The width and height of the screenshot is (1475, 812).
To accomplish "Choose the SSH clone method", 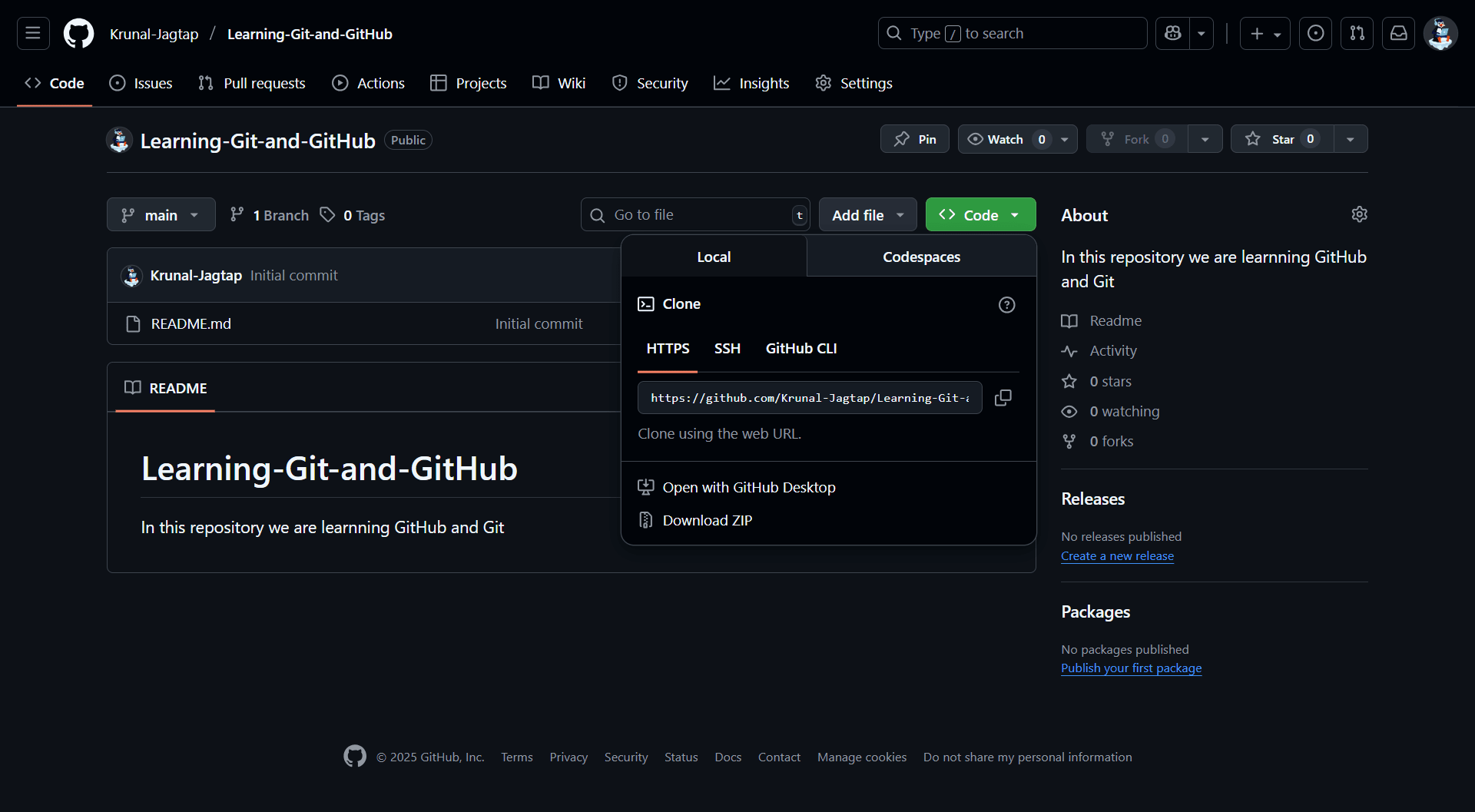I will pyautogui.click(x=727, y=349).
